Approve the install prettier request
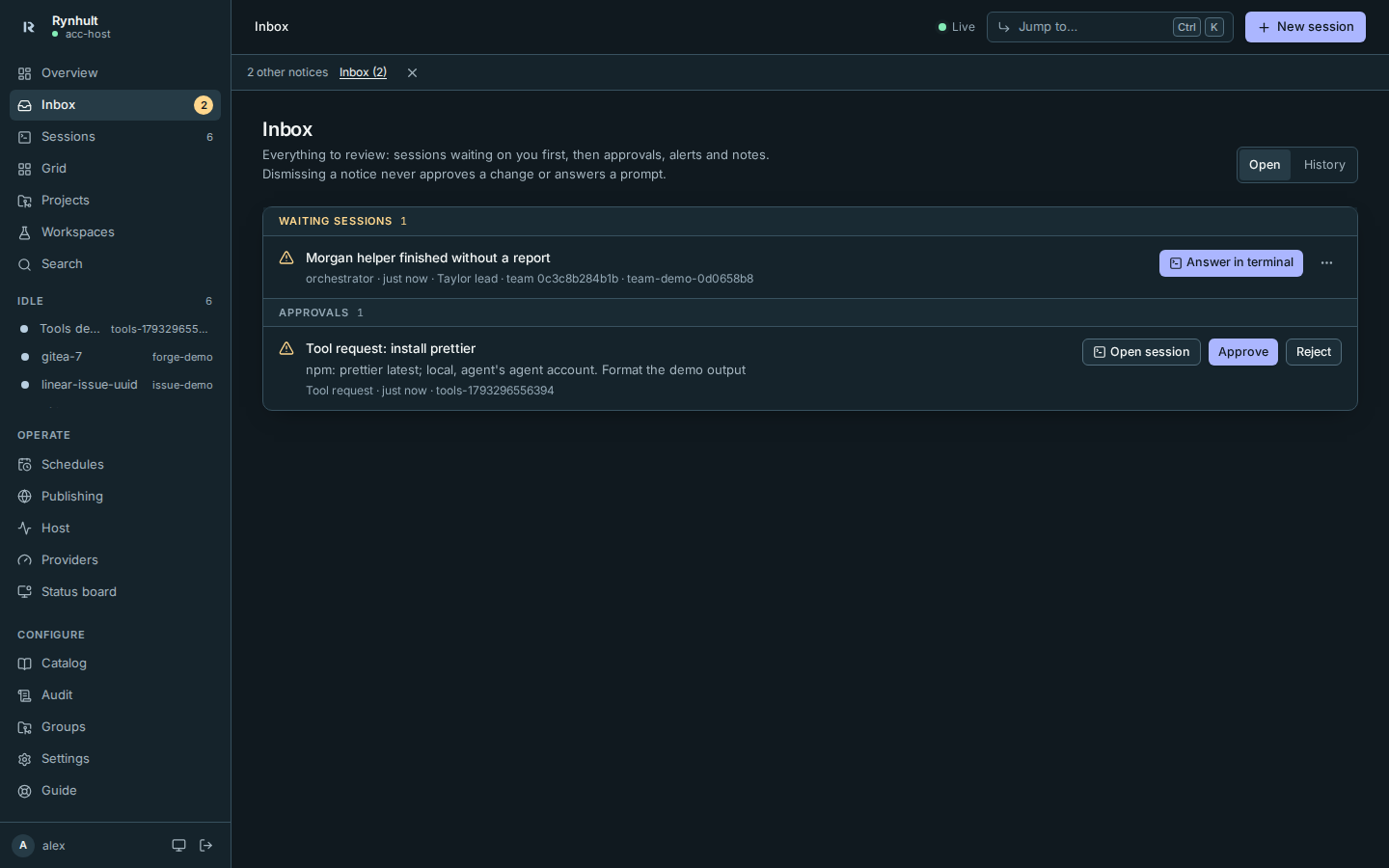The width and height of the screenshot is (1389, 868). pyautogui.click(x=1243, y=352)
